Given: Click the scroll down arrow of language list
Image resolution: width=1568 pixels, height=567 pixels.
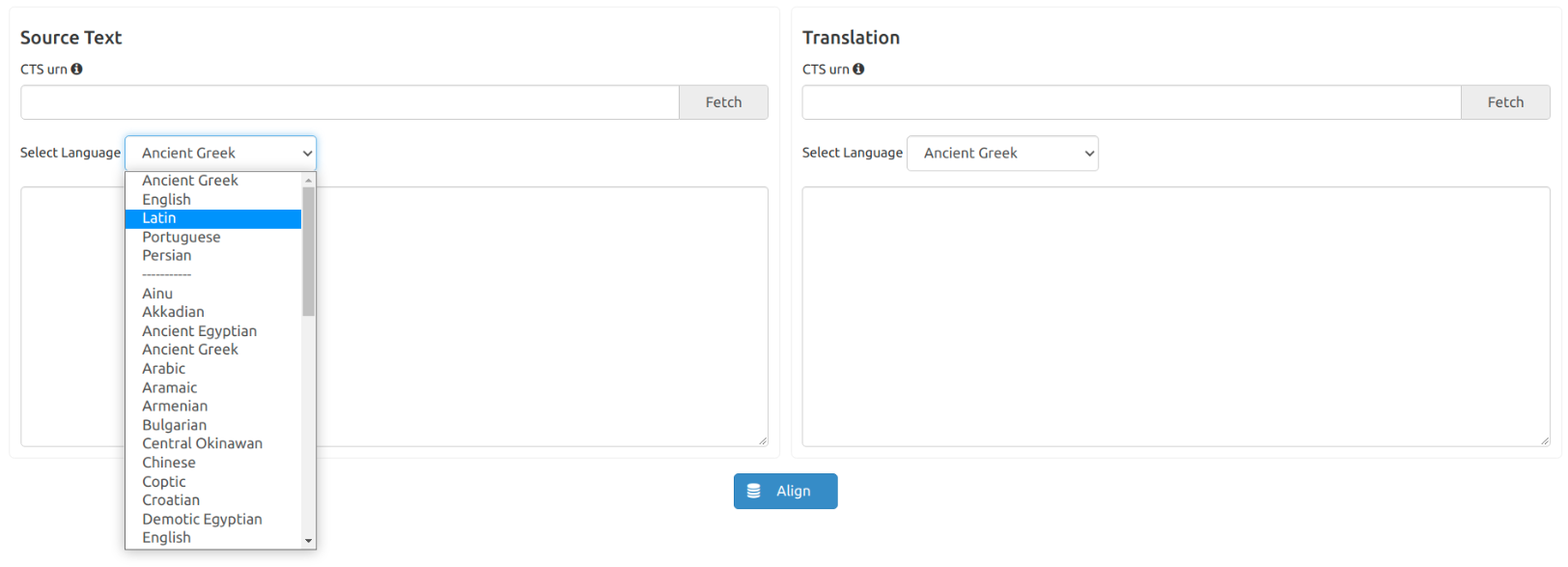Looking at the screenshot, I should tap(309, 541).
